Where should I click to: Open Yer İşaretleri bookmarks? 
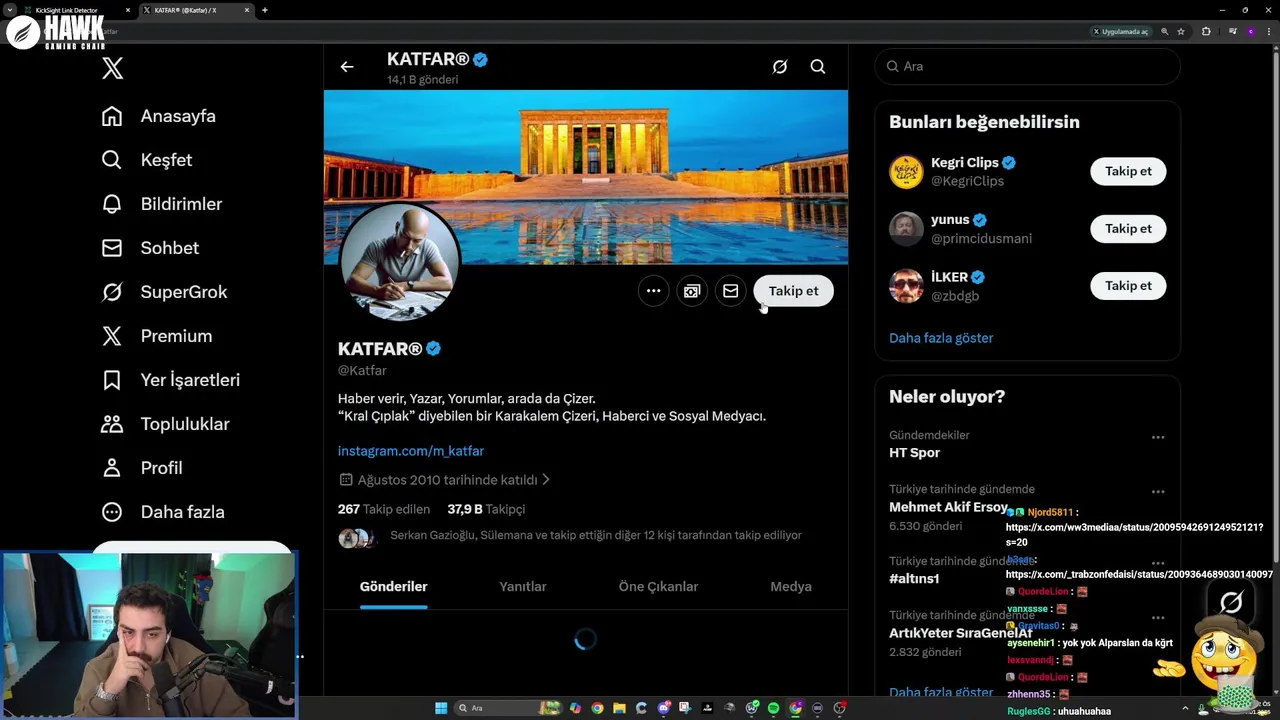pyautogui.click(x=171, y=380)
